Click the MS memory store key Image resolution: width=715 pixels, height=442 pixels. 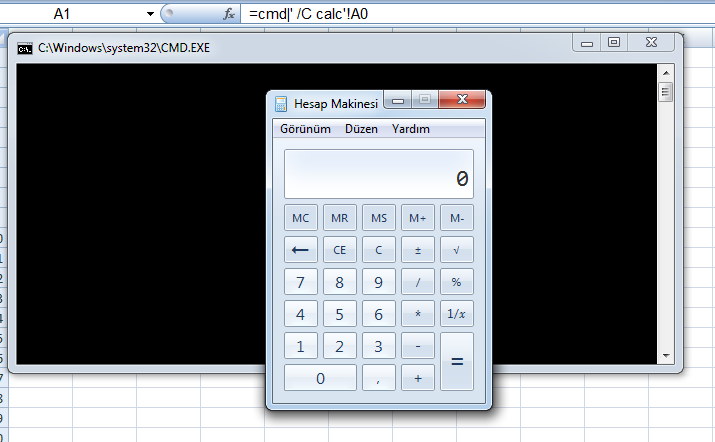[x=378, y=218]
